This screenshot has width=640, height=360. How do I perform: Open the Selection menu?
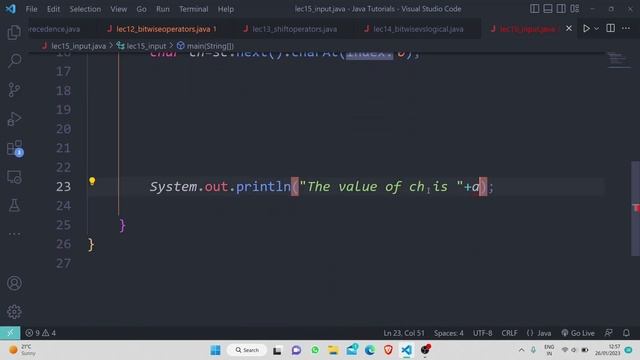(85, 9)
